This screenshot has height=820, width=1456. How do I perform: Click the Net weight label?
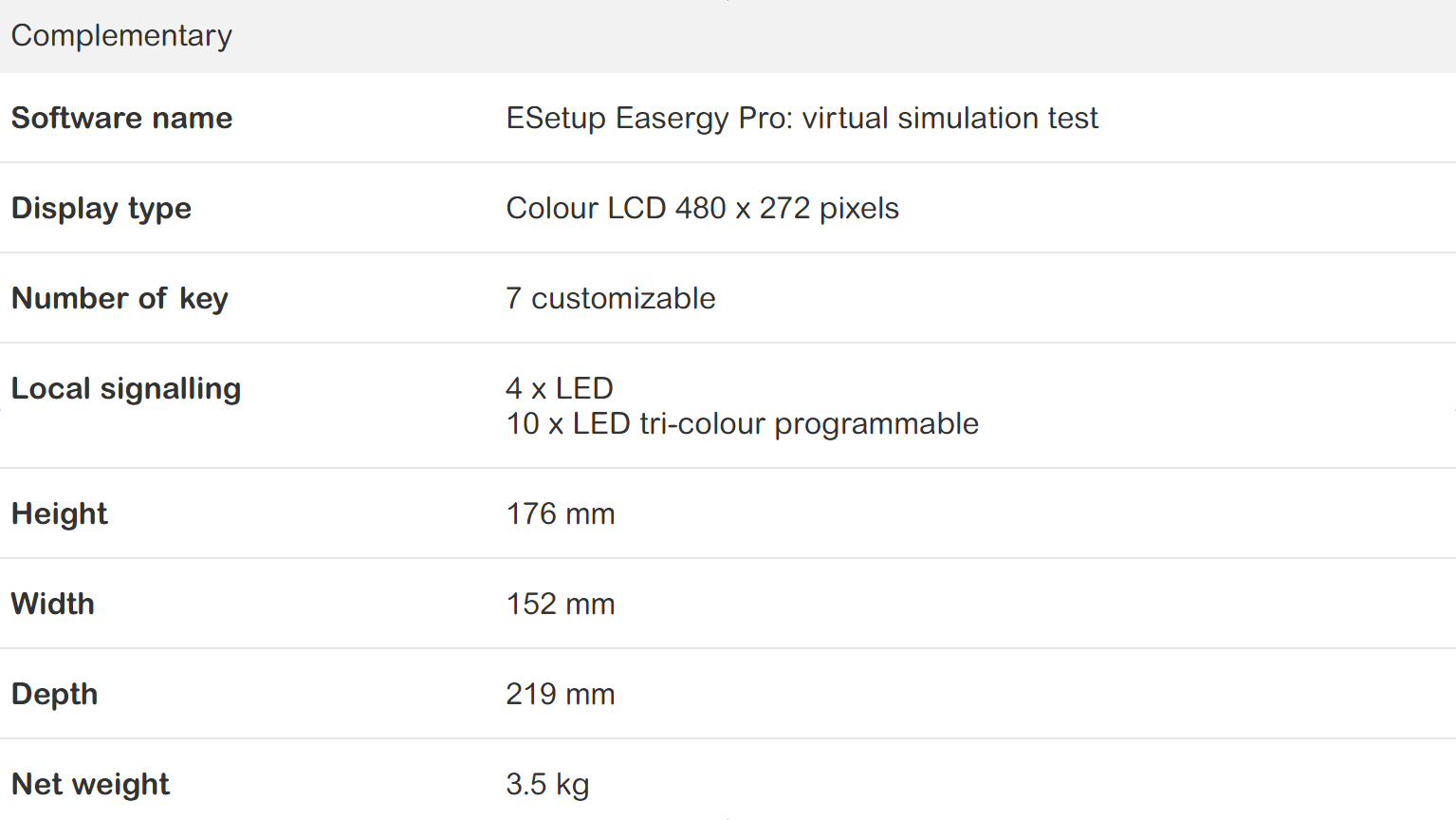click(90, 784)
